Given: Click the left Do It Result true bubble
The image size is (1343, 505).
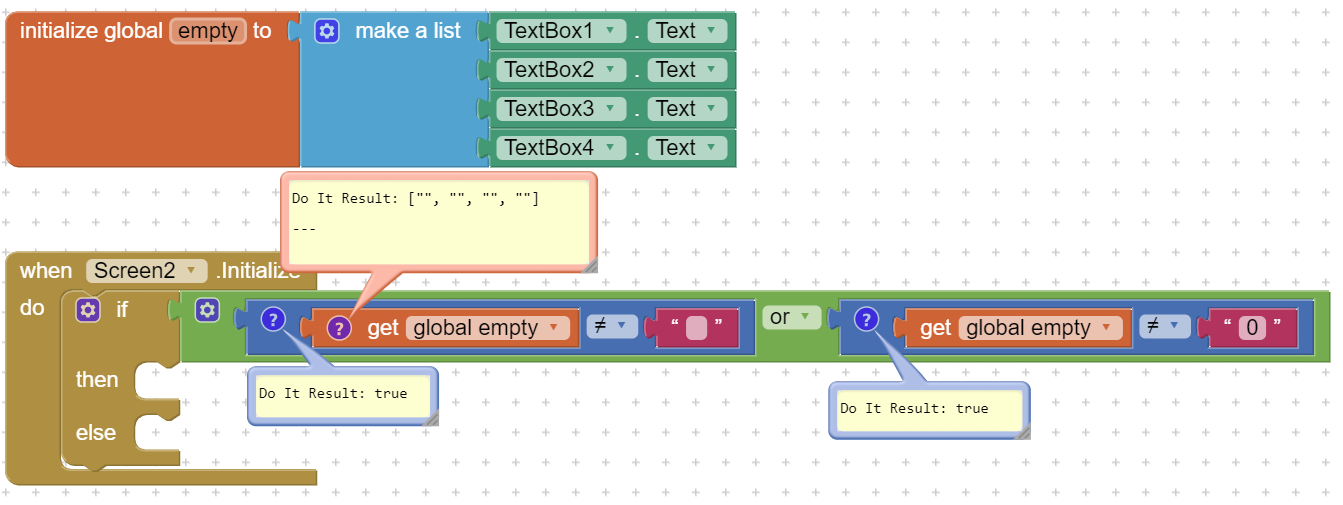Looking at the screenshot, I should pos(342,395).
